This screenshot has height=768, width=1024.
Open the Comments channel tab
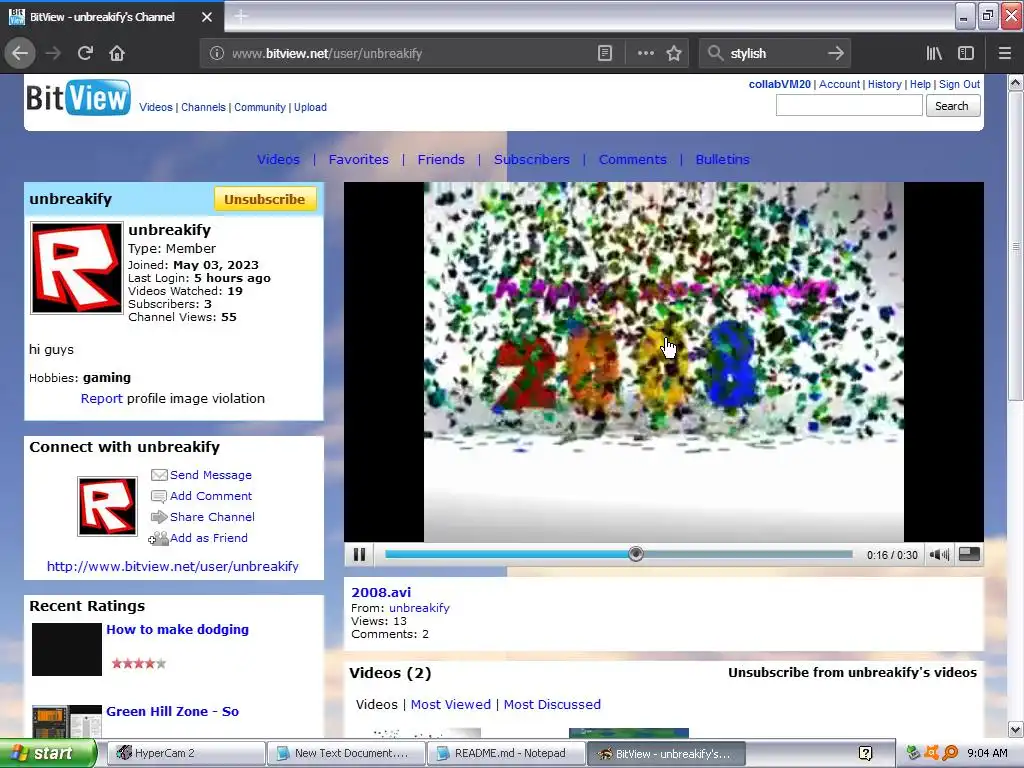click(x=633, y=159)
